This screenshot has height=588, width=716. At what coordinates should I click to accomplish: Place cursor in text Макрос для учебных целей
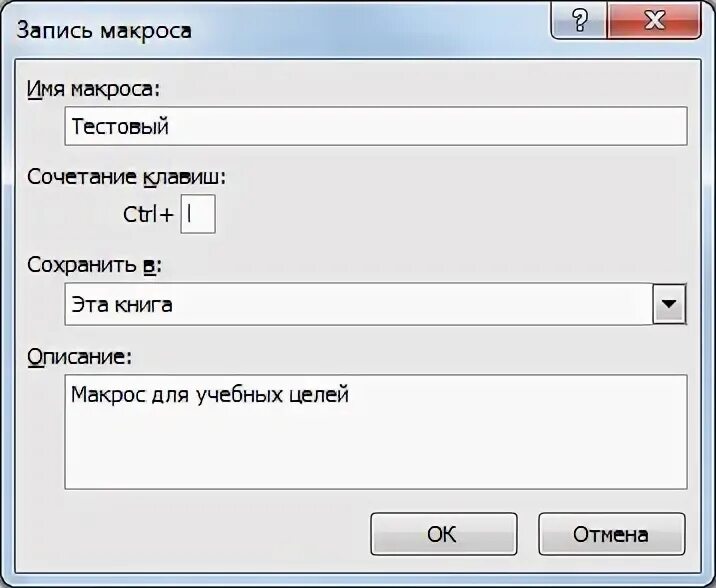(x=210, y=395)
